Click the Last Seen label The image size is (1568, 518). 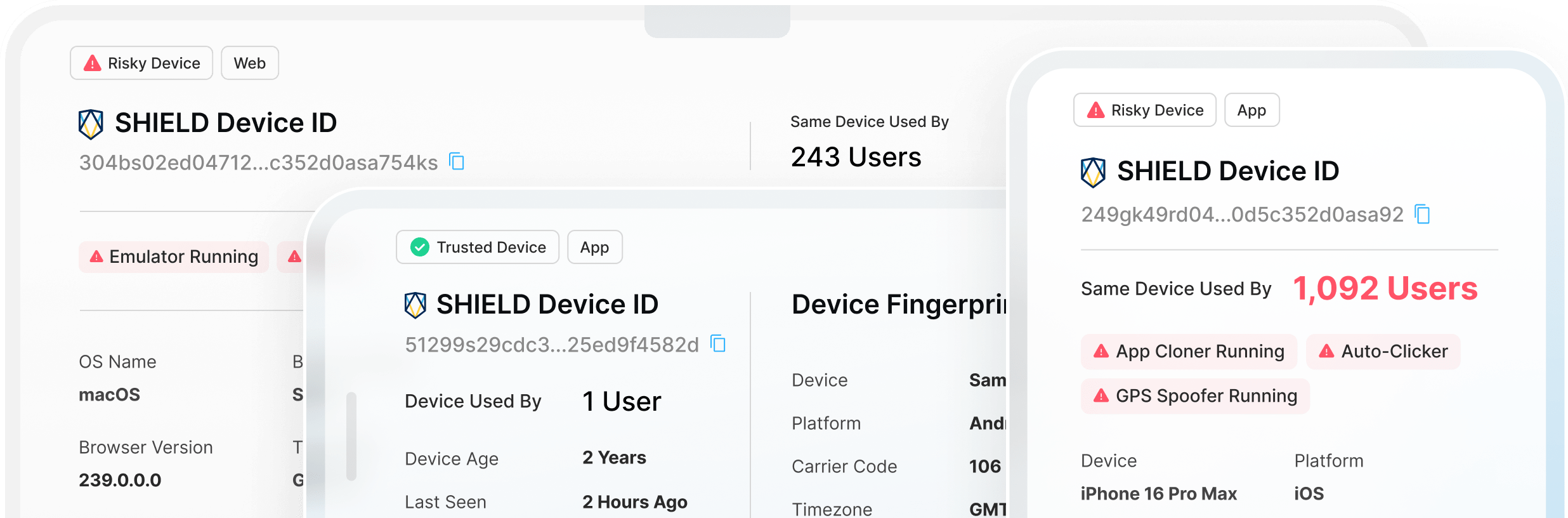[446, 502]
